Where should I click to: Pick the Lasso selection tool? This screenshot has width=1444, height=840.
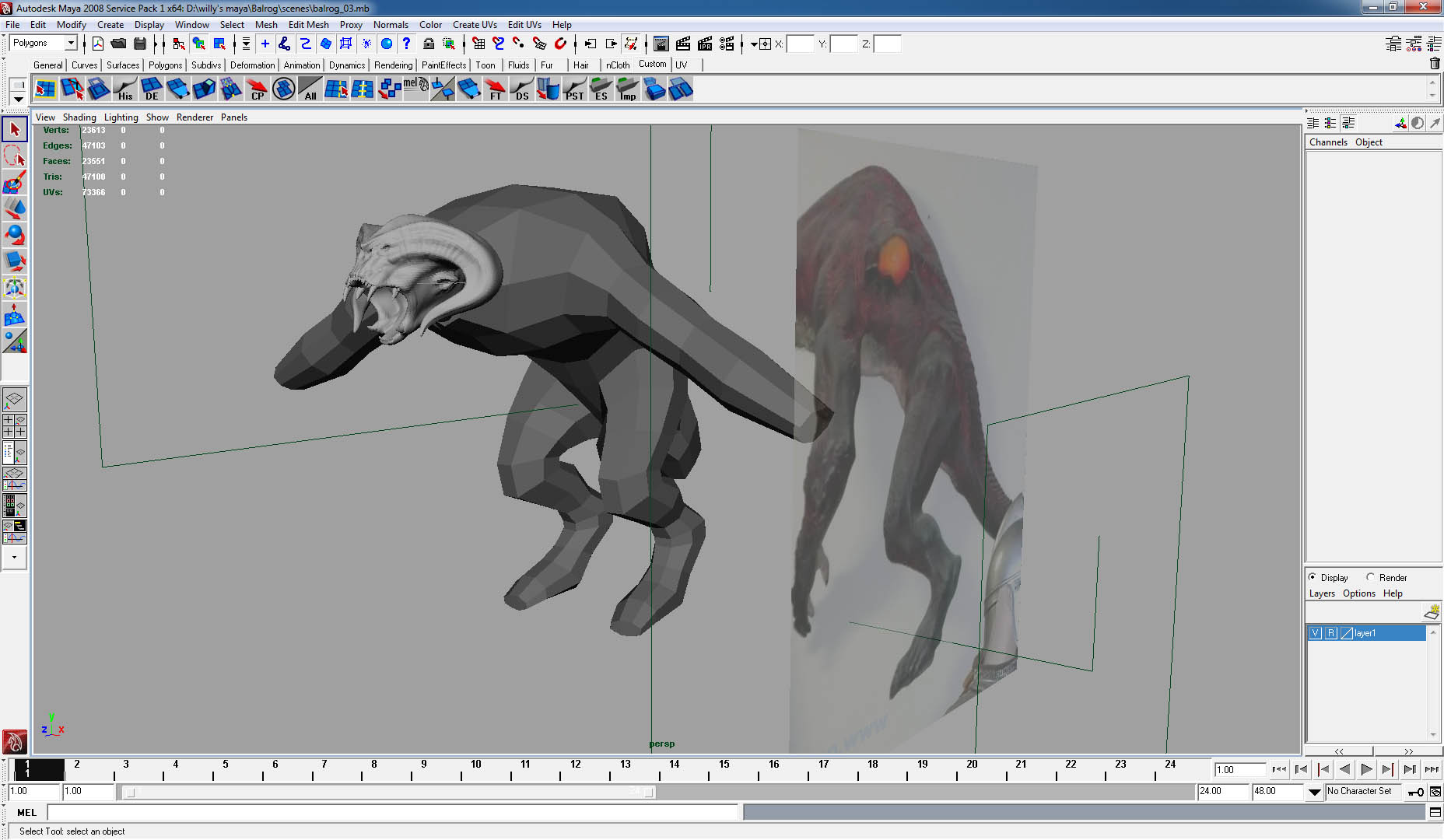coord(15,156)
